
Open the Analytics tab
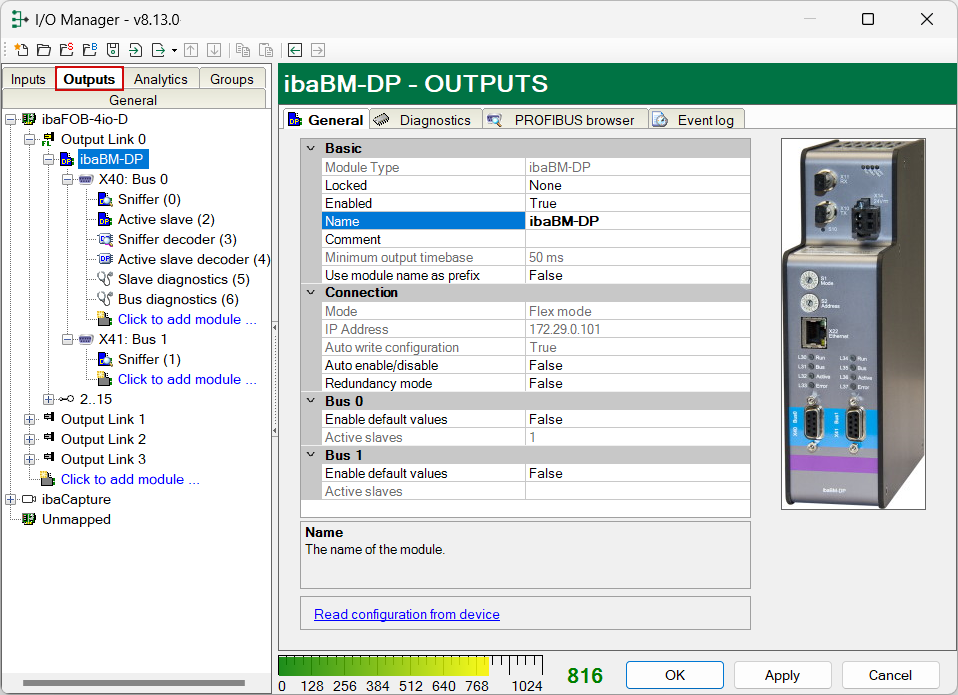point(161,79)
